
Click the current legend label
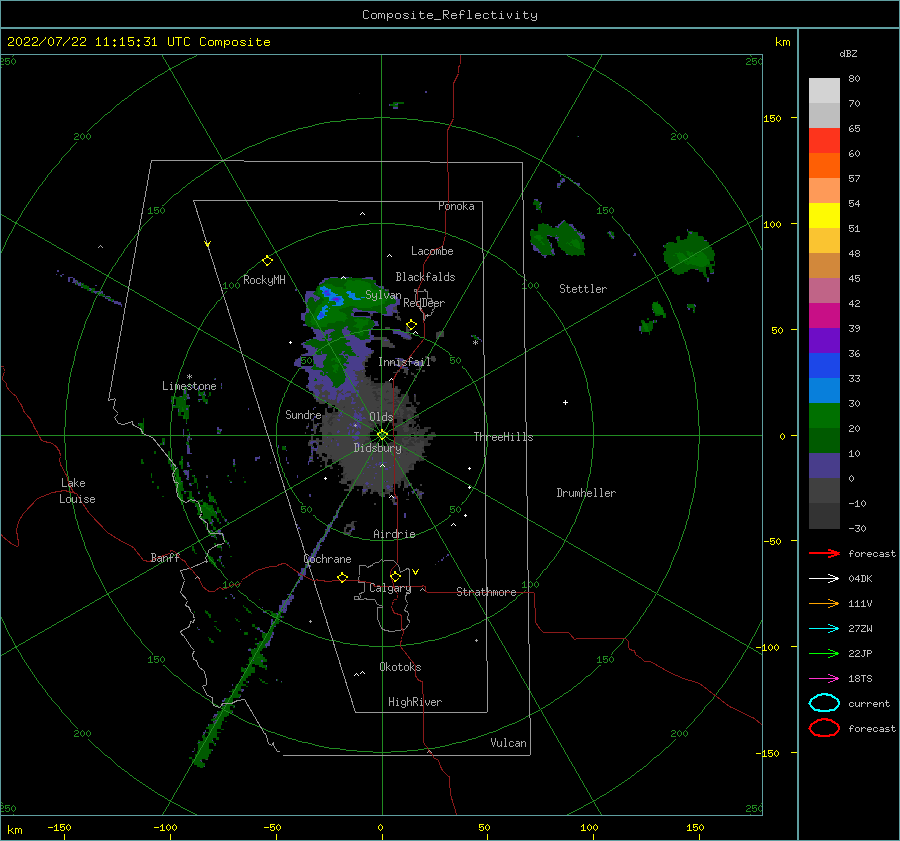point(869,703)
